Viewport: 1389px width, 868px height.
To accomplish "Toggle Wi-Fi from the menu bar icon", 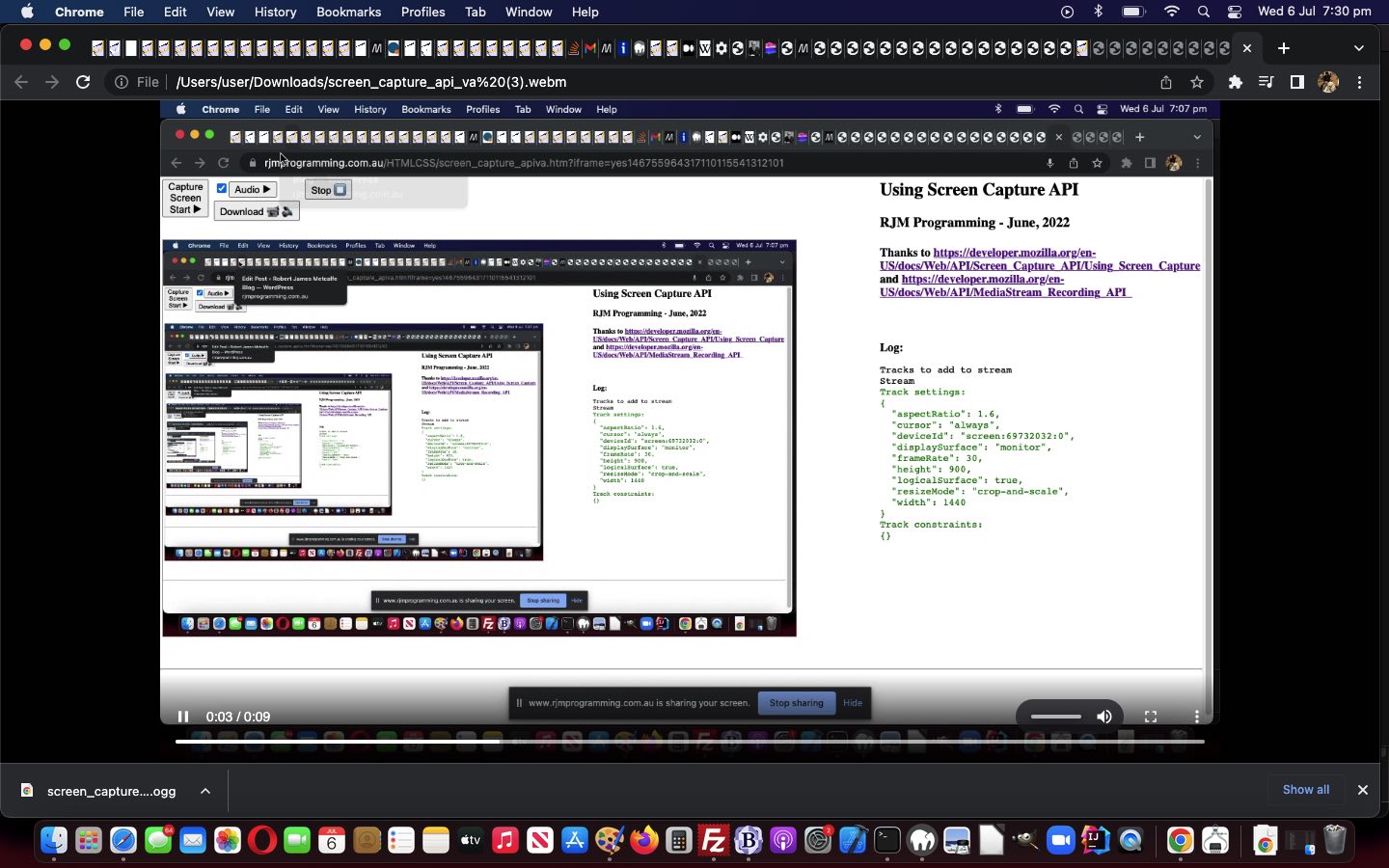I will [1172, 12].
